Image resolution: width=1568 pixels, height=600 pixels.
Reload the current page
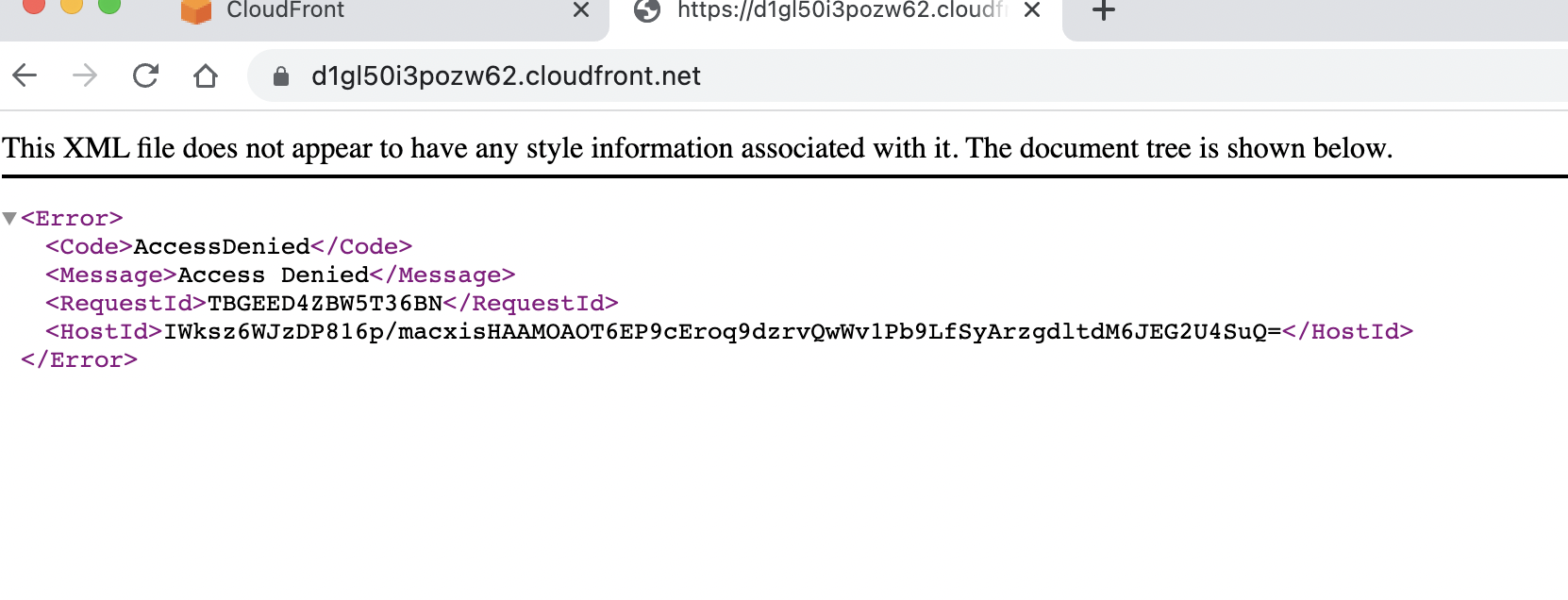(147, 75)
